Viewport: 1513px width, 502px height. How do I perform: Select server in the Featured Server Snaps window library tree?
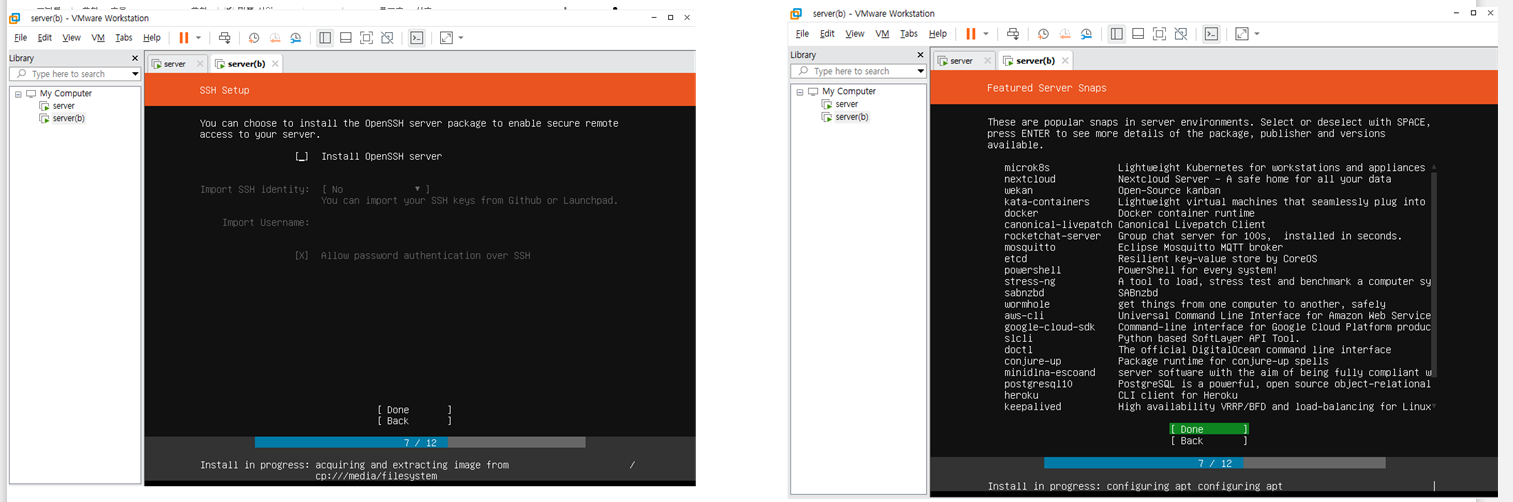(x=847, y=104)
